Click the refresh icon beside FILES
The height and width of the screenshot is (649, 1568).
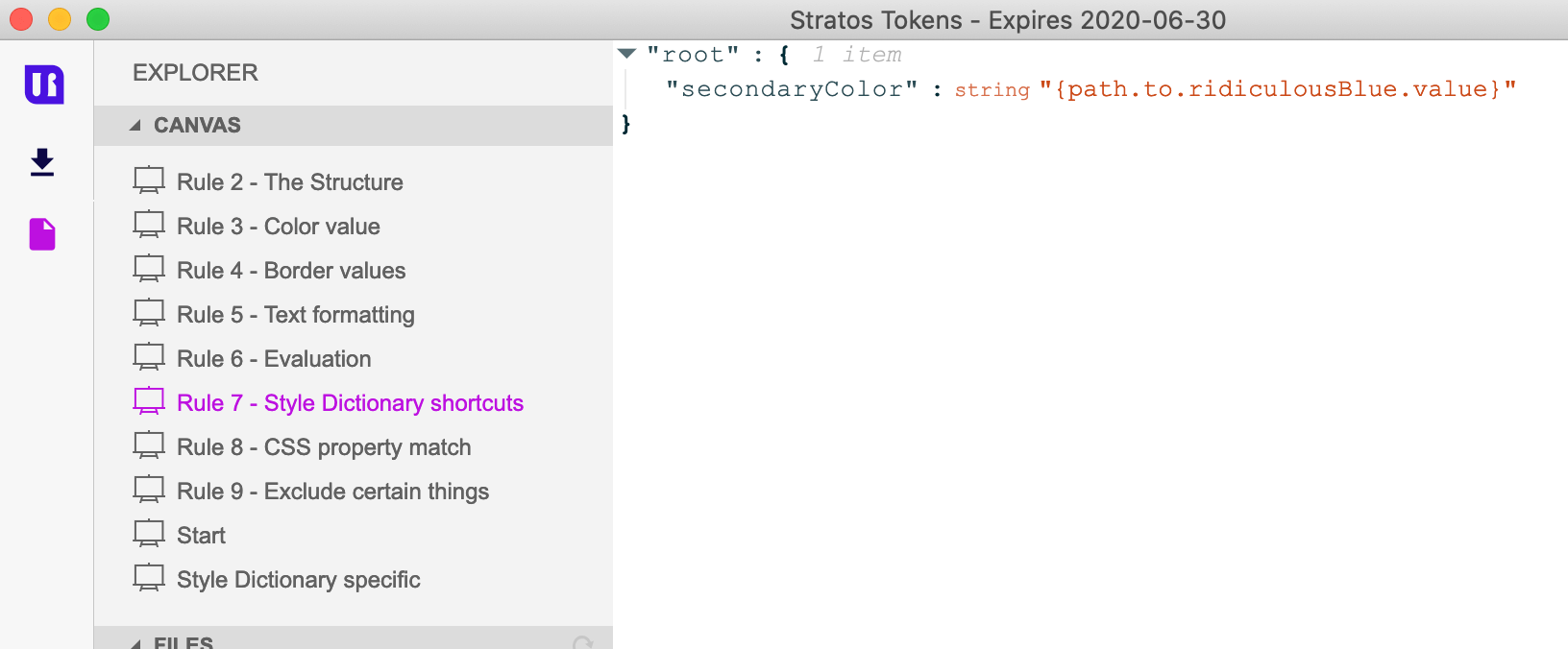(582, 642)
